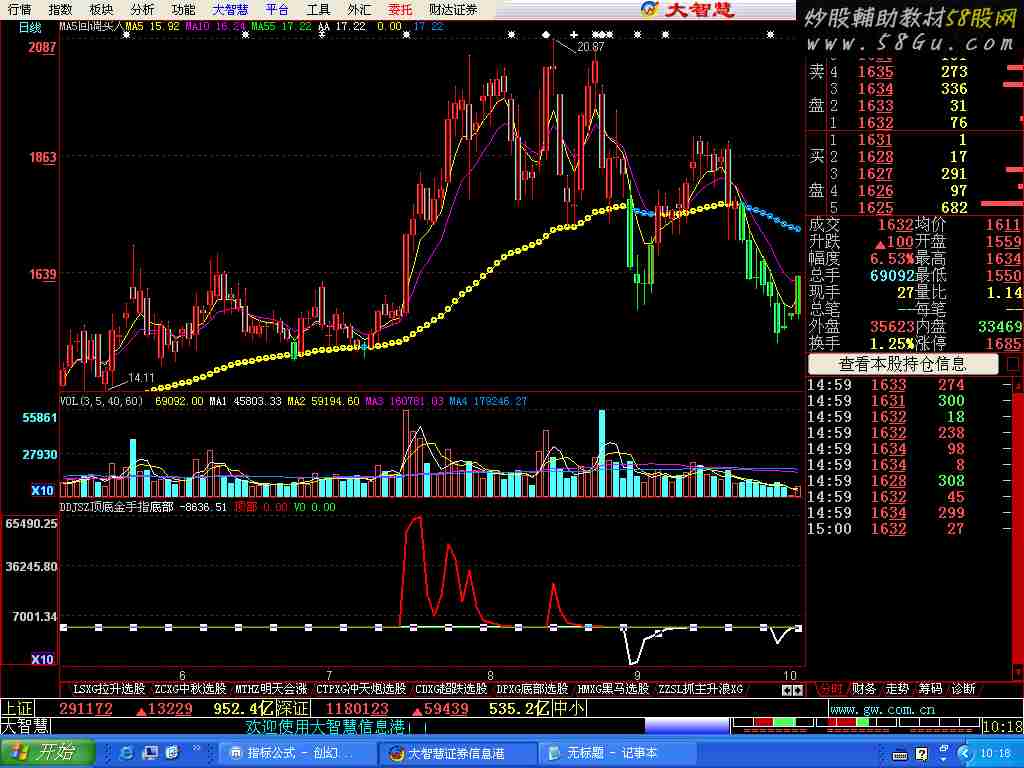Switch to the 筹码 side tab
1024x768 pixels.
(x=930, y=688)
